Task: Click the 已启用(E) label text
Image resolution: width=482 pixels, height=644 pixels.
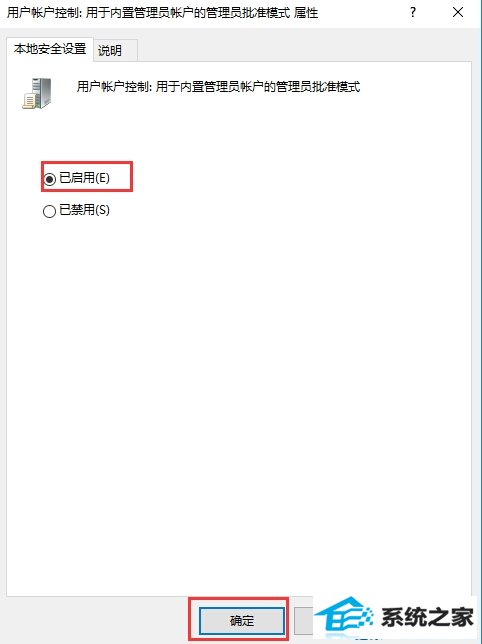Action: point(85,178)
